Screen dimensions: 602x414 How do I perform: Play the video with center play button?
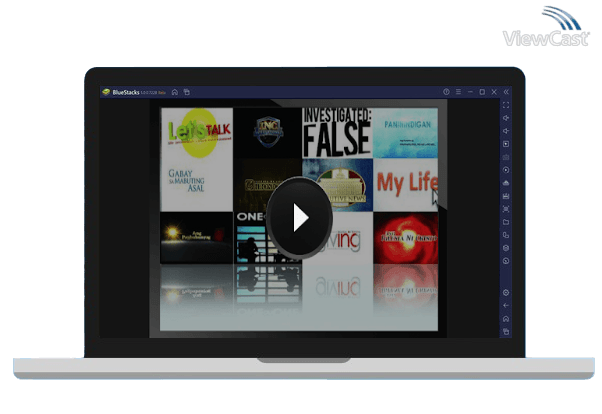(300, 218)
